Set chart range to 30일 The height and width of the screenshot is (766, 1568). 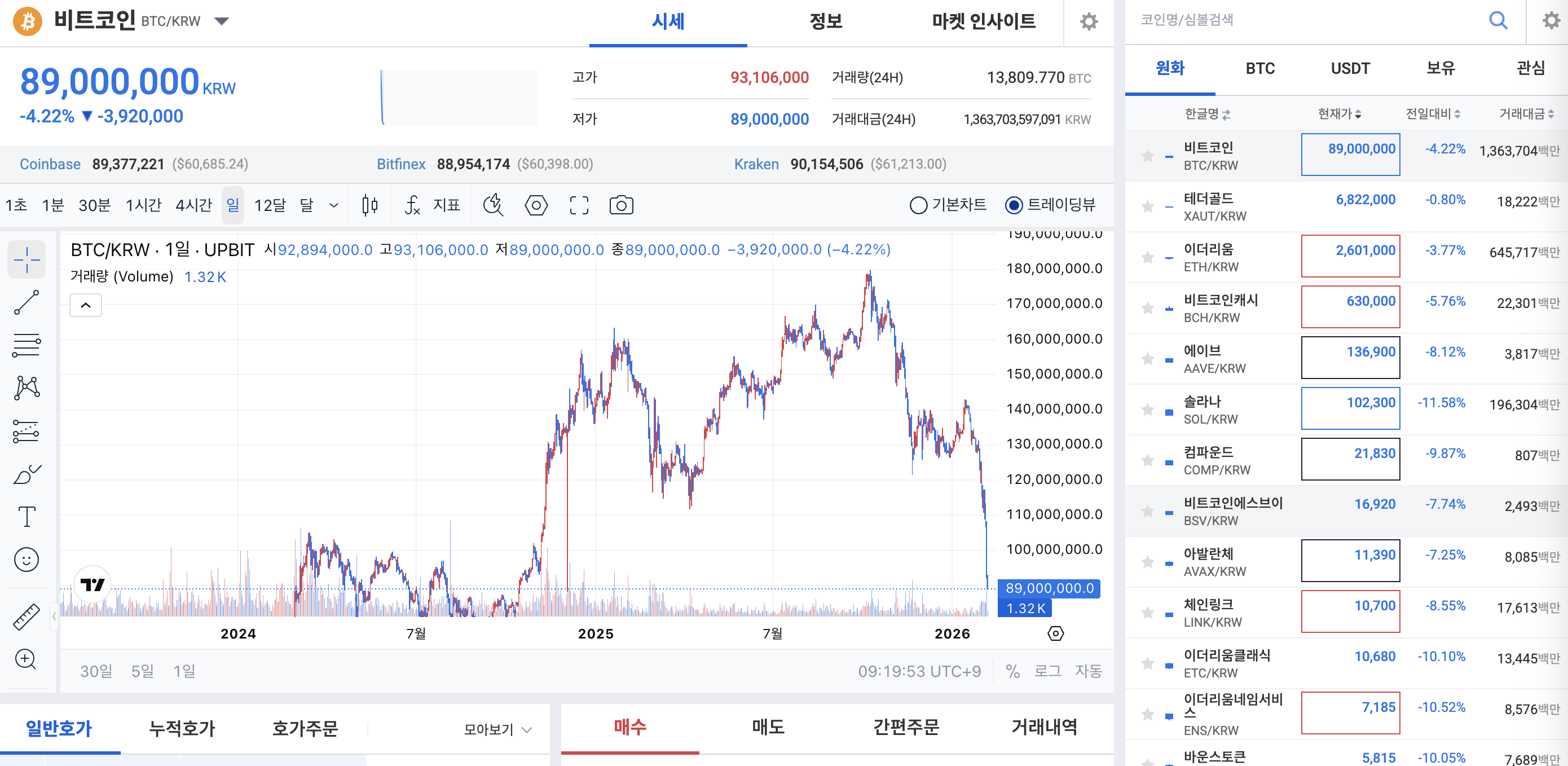tap(96, 671)
